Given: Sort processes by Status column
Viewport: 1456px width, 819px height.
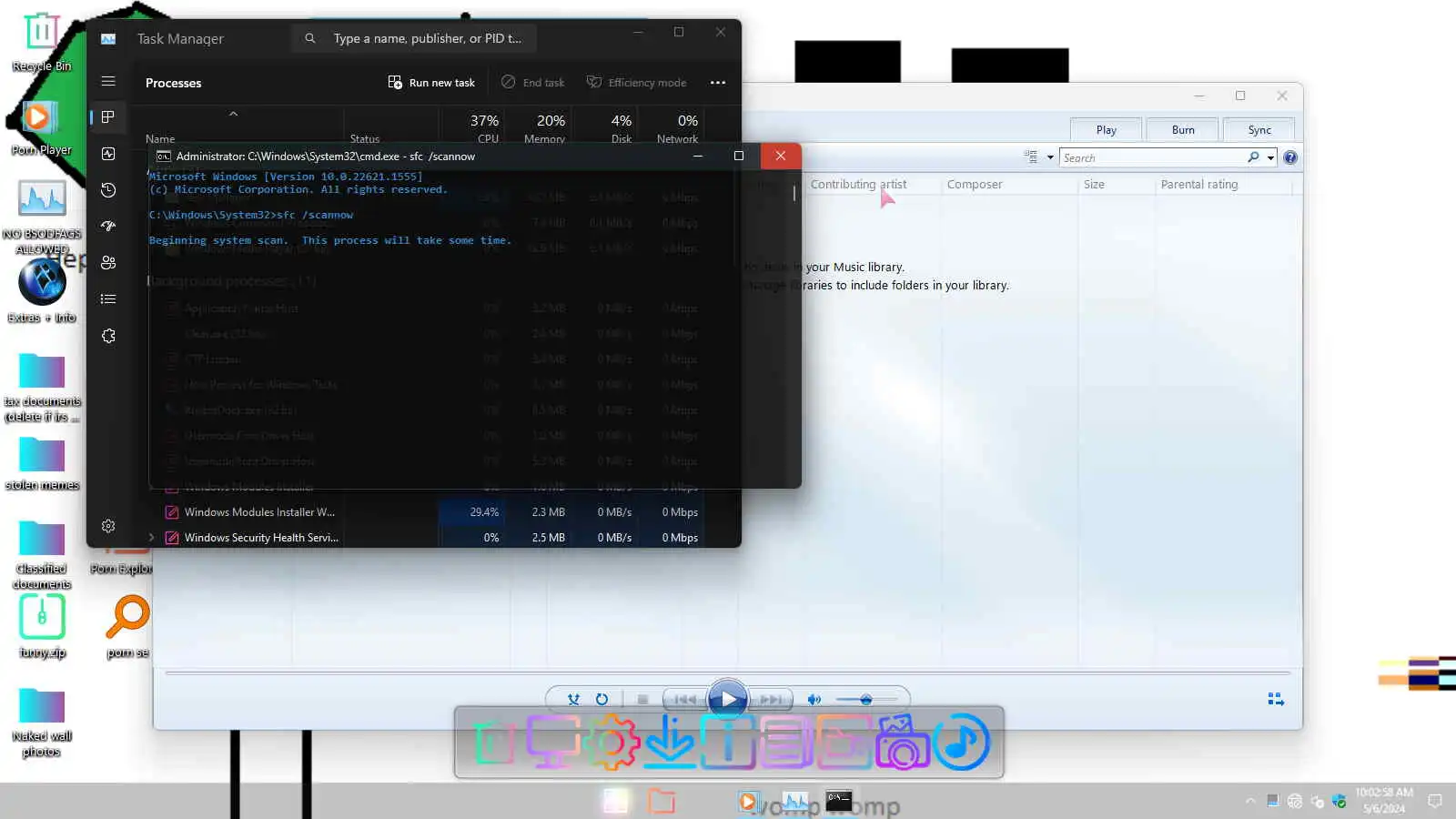Looking at the screenshot, I should click(x=365, y=139).
